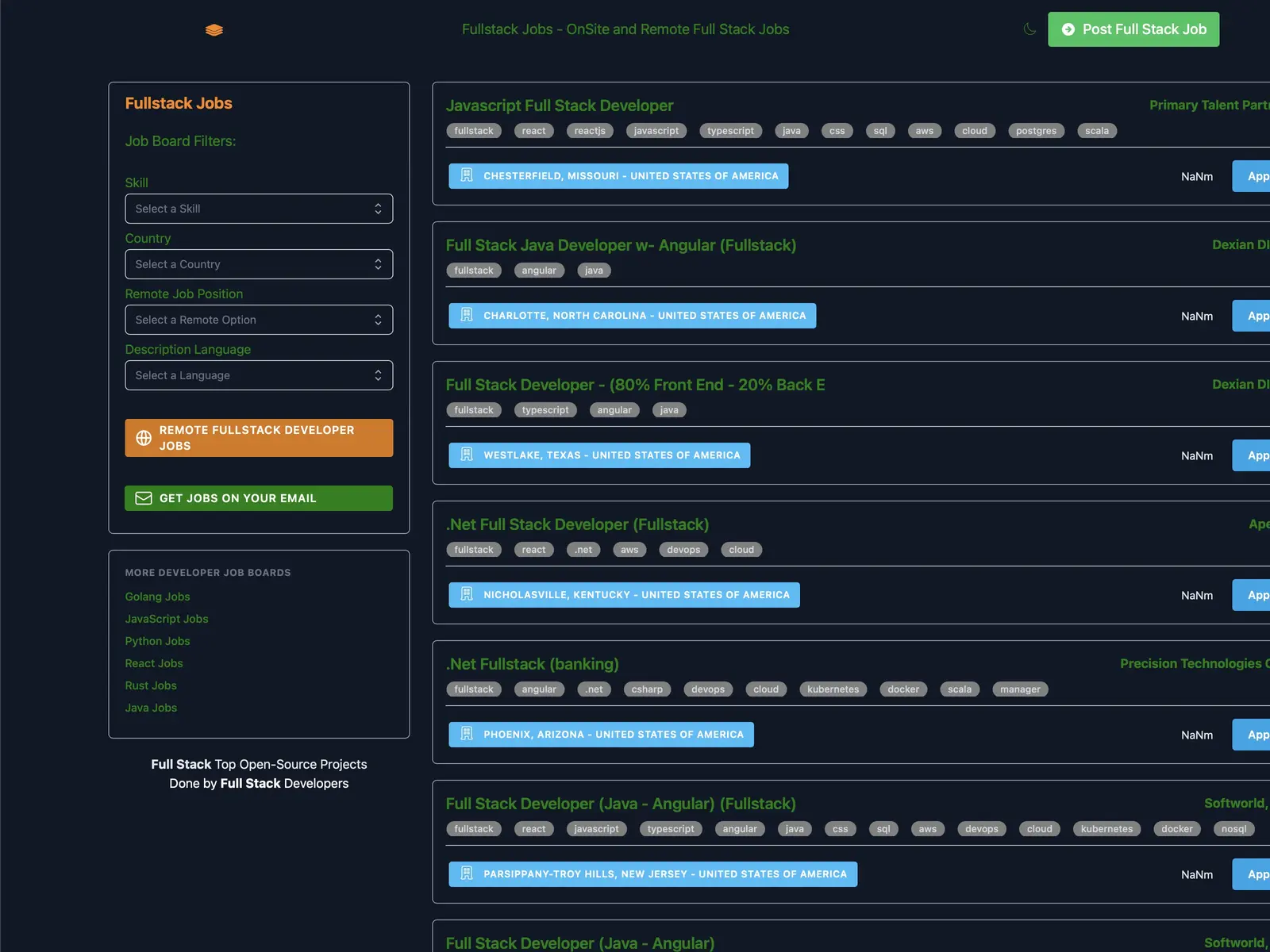Click the Westlake, Texas location badge
Screen dimensions: 1270x952
pyautogui.click(x=599, y=455)
